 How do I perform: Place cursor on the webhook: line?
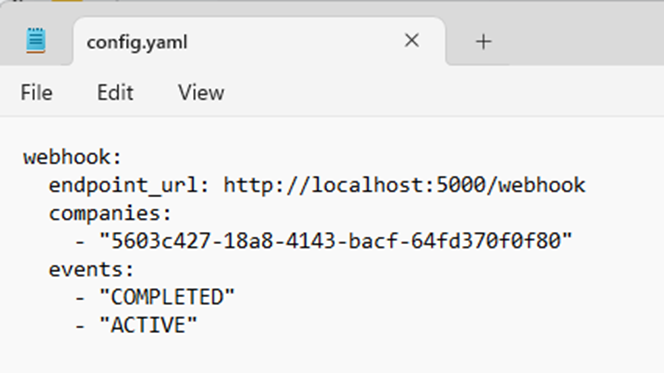coord(72,157)
